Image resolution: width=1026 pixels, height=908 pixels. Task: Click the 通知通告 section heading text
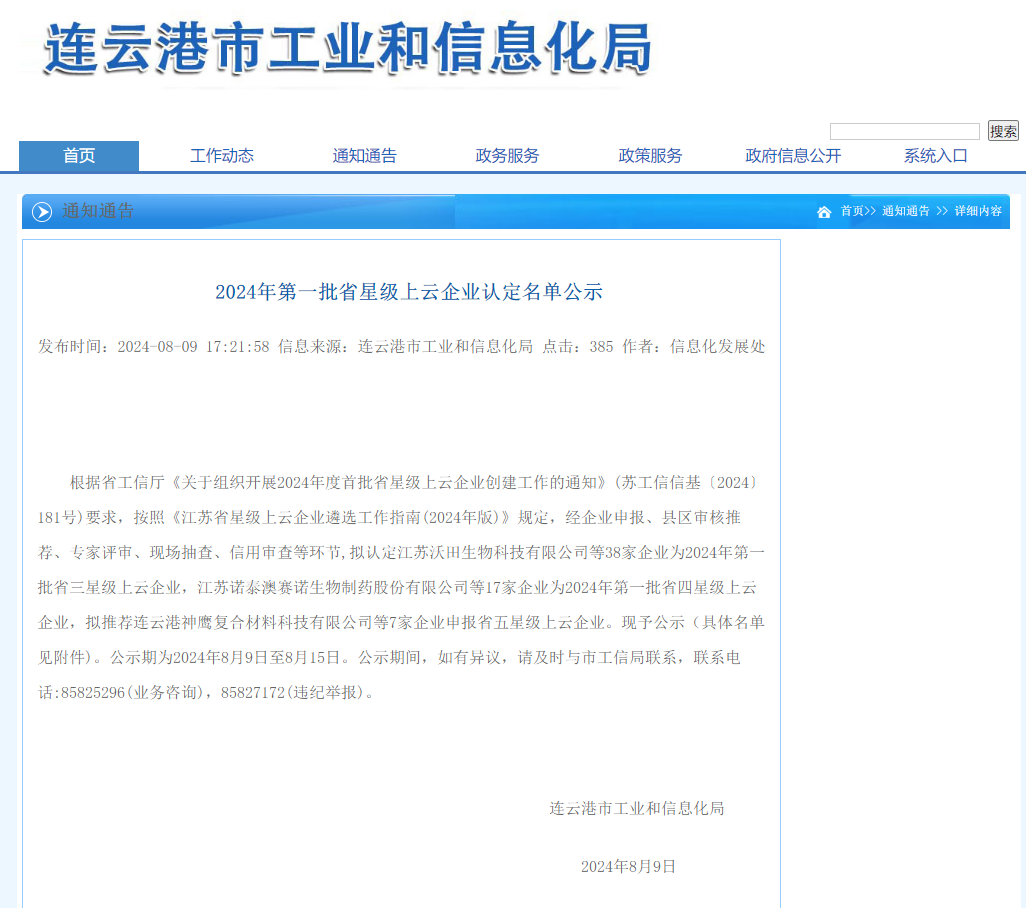click(x=98, y=211)
